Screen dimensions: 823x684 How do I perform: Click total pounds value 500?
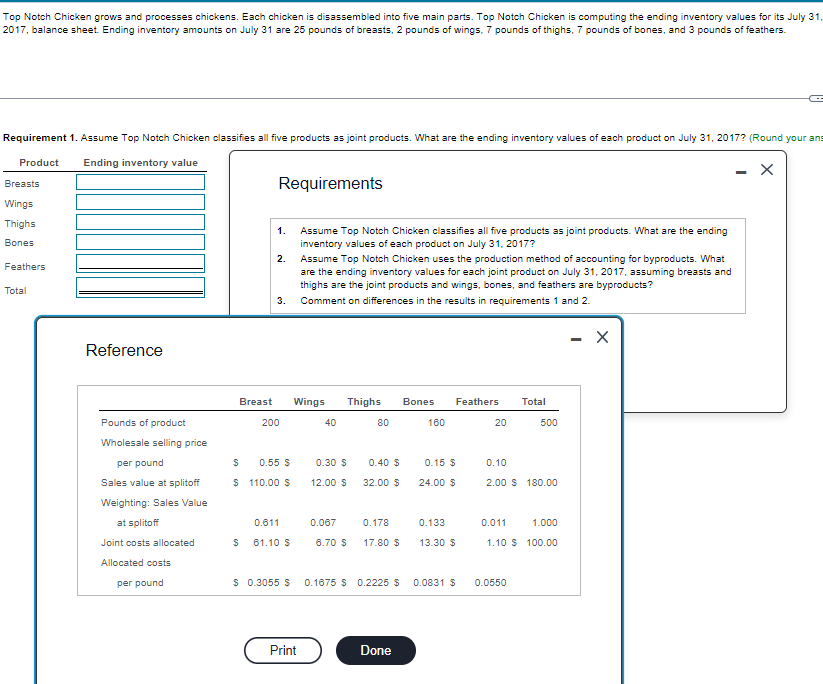549,423
